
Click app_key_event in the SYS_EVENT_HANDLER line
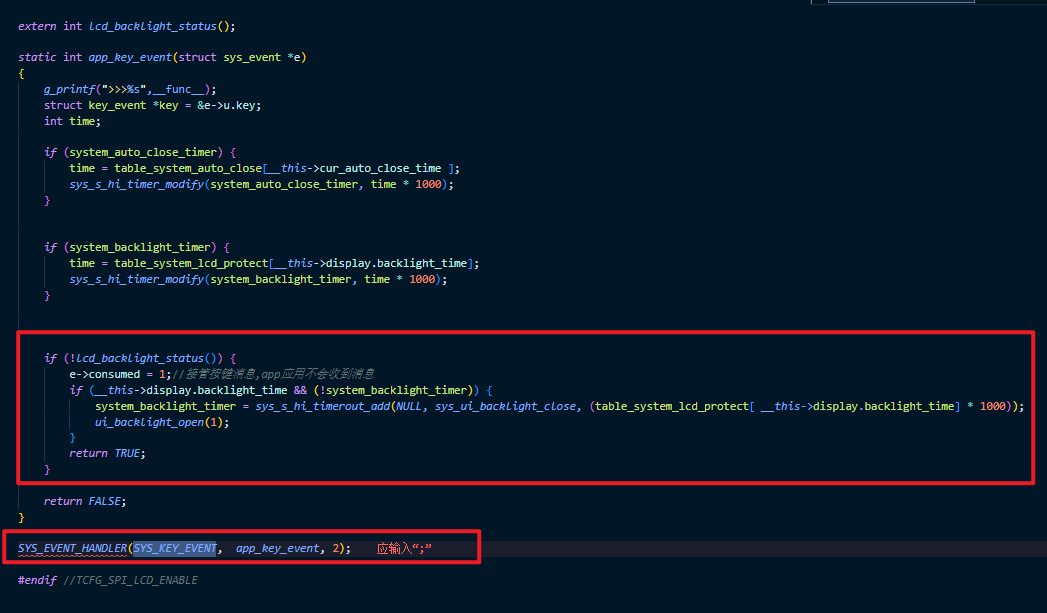pos(277,548)
